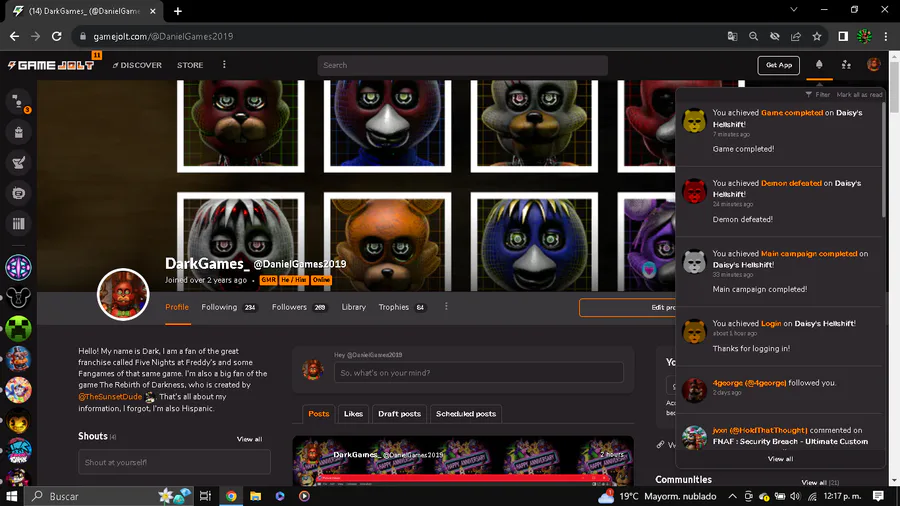Click View all next to Shouts
The image size is (900, 506).
click(x=249, y=439)
